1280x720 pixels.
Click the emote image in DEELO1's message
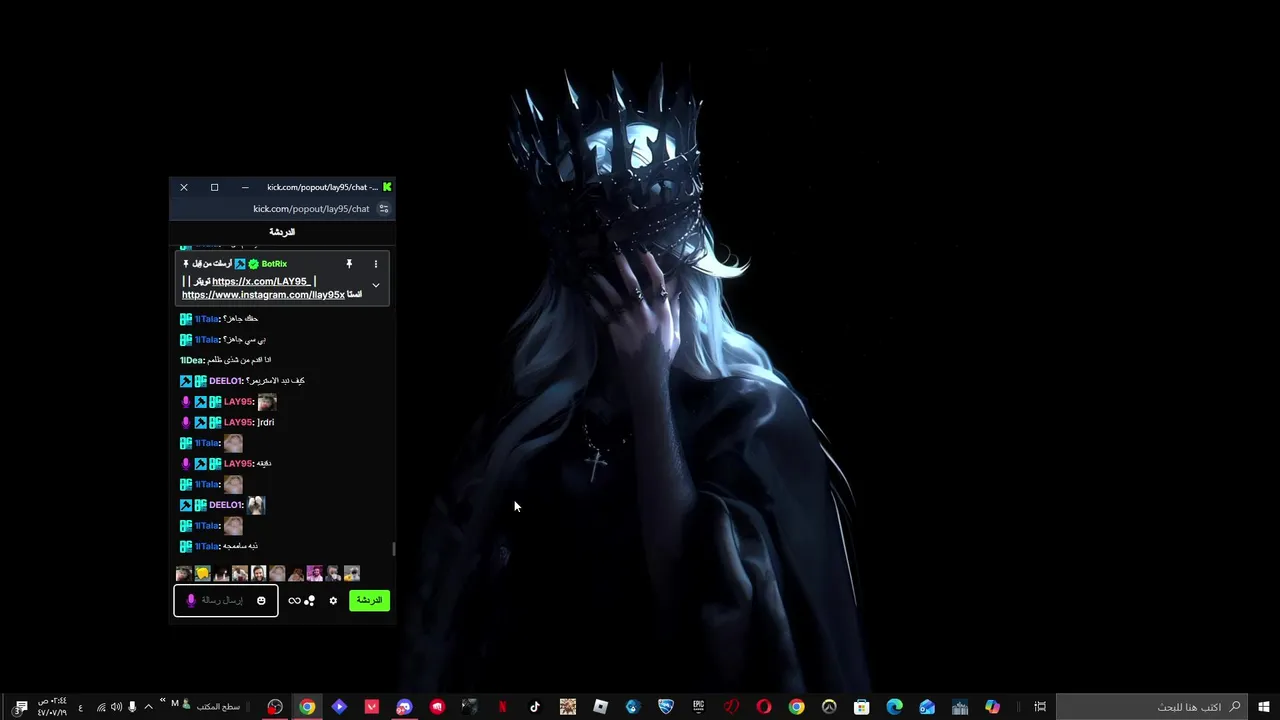pyautogui.click(x=256, y=505)
